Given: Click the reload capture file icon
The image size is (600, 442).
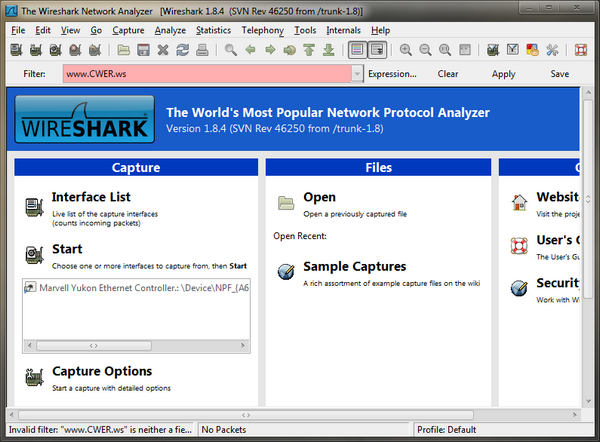Looking at the screenshot, I should coord(182,50).
